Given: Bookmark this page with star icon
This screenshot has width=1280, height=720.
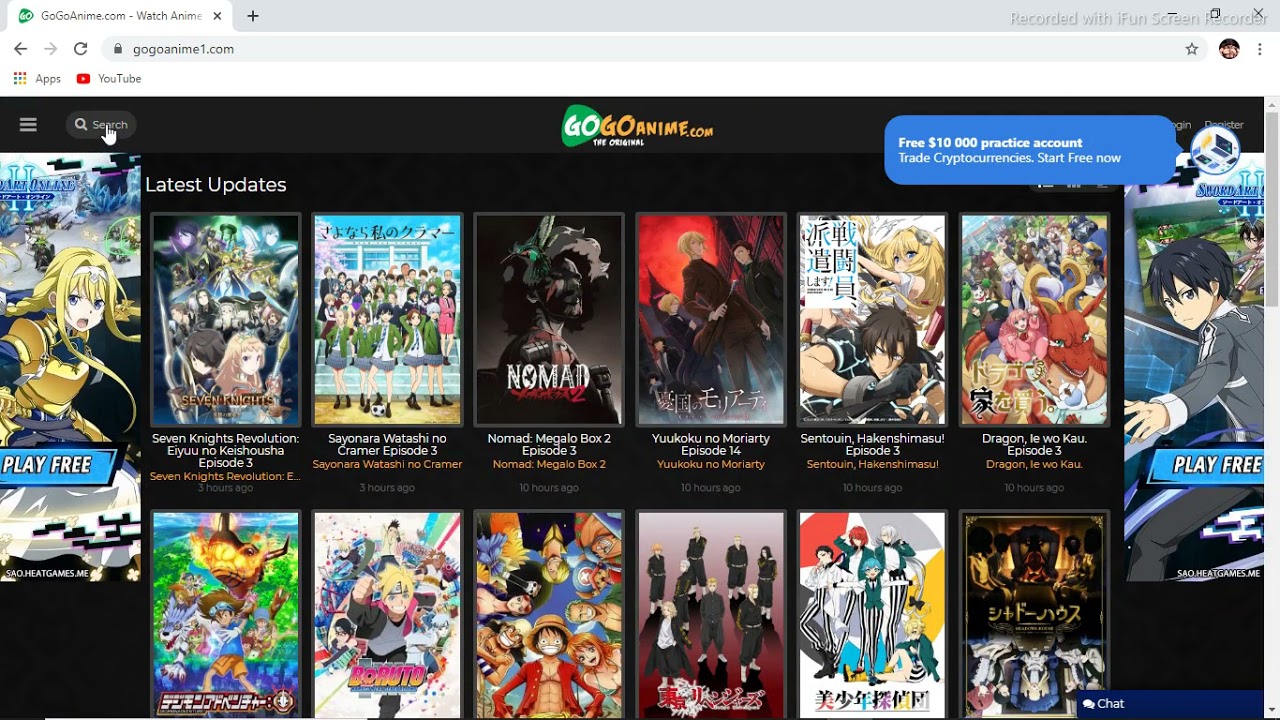Looking at the screenshot, I should click(x=1192, y=49).
